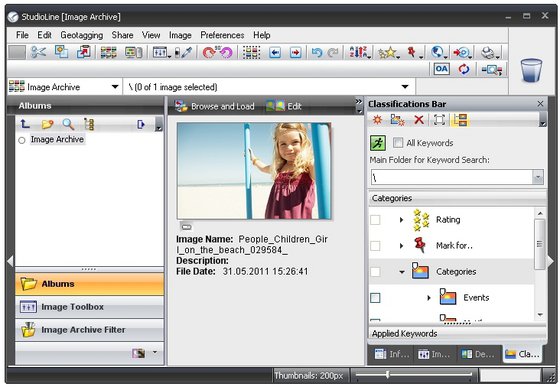
Task: Open the Preferences menu
Action: (x=222, y=35)
